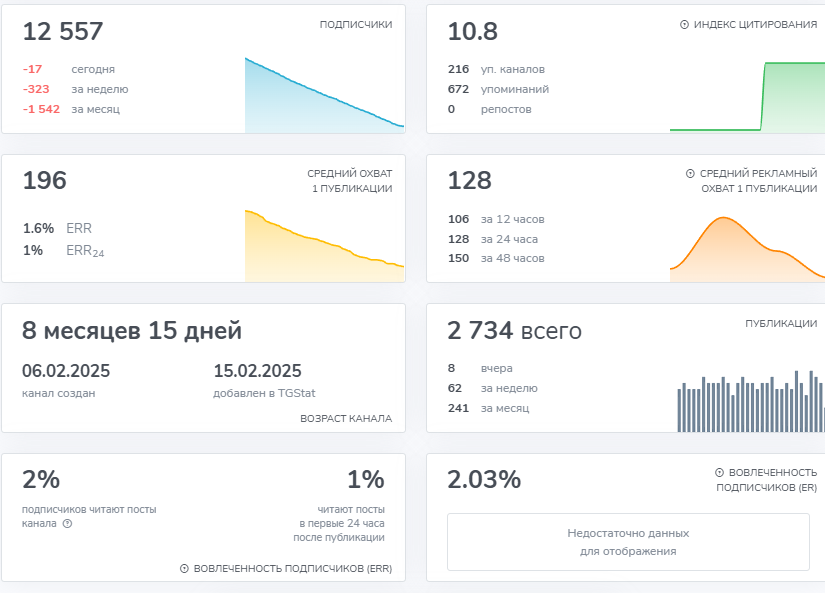The image size is (825, 593).
Task: Click the green citation index chart
Action: pyautogui.click(x=746, y=97)
